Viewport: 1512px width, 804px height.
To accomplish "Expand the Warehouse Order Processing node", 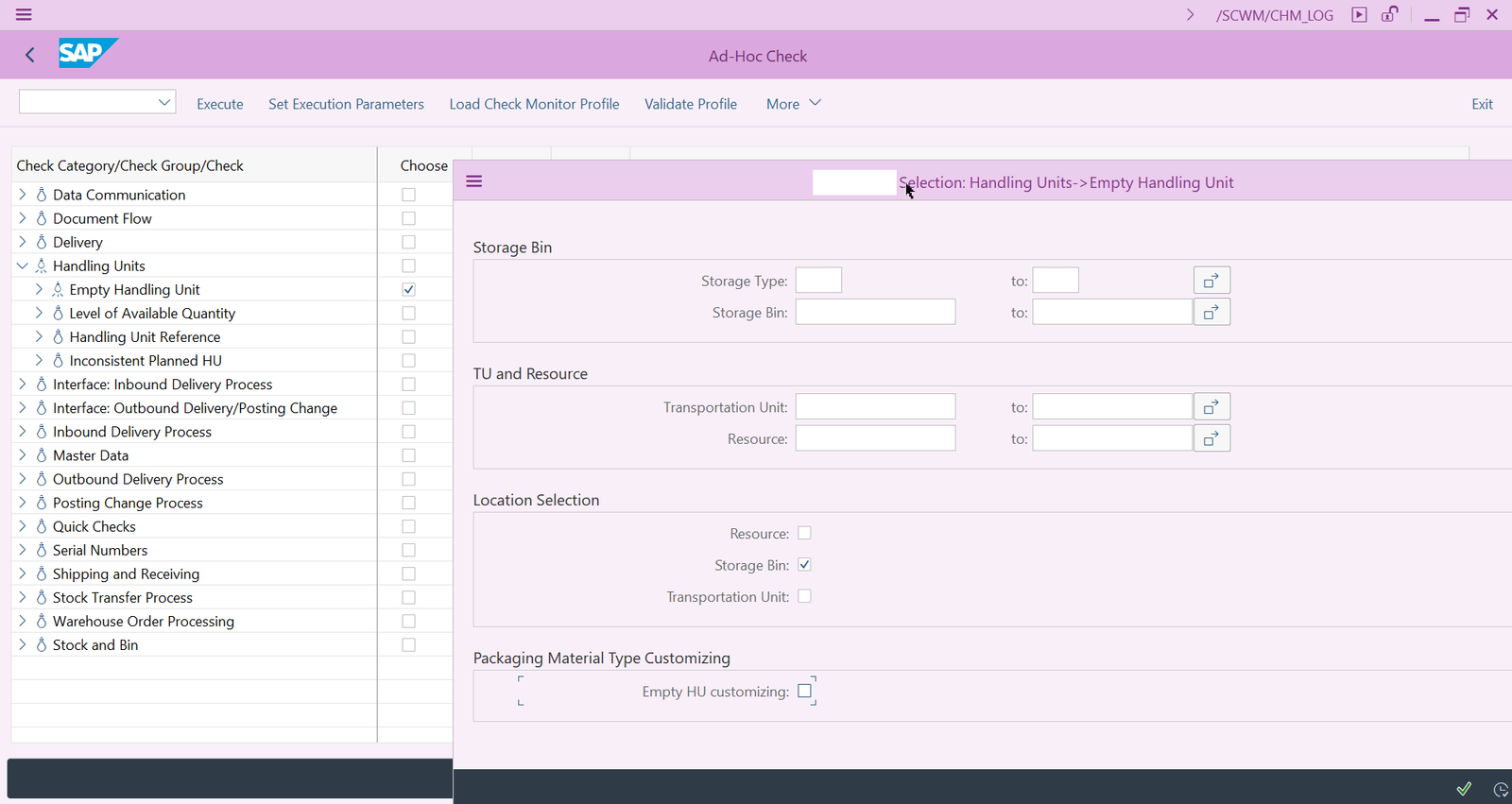I will [x=23, y=621].
